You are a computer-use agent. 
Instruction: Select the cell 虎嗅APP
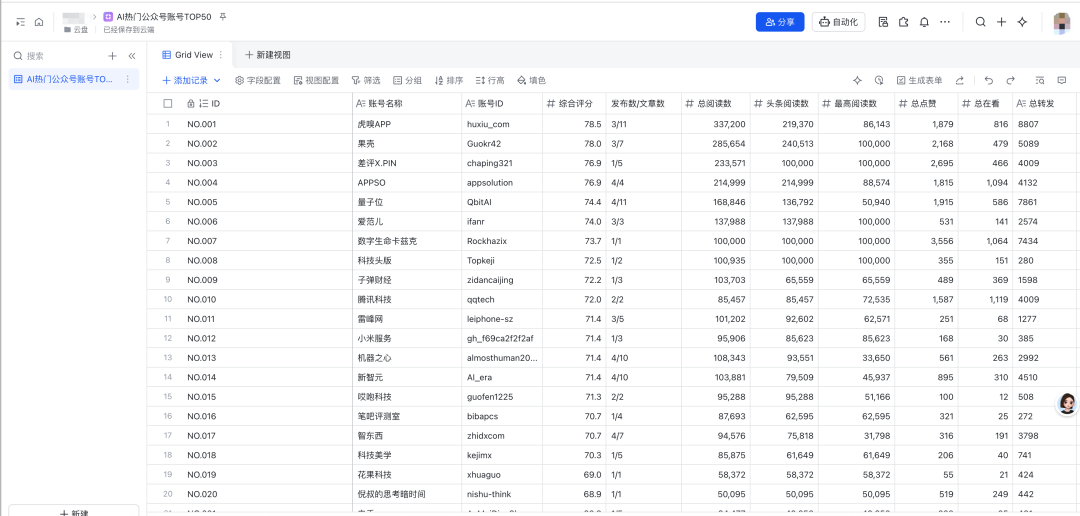pos(408,124)
